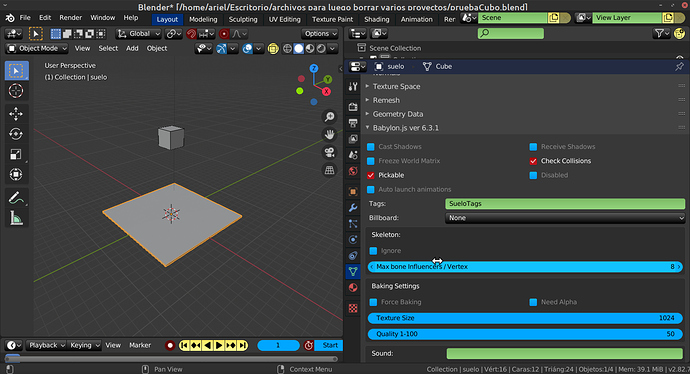Uncheck the Check Collisions checkbox

[533, 161]
